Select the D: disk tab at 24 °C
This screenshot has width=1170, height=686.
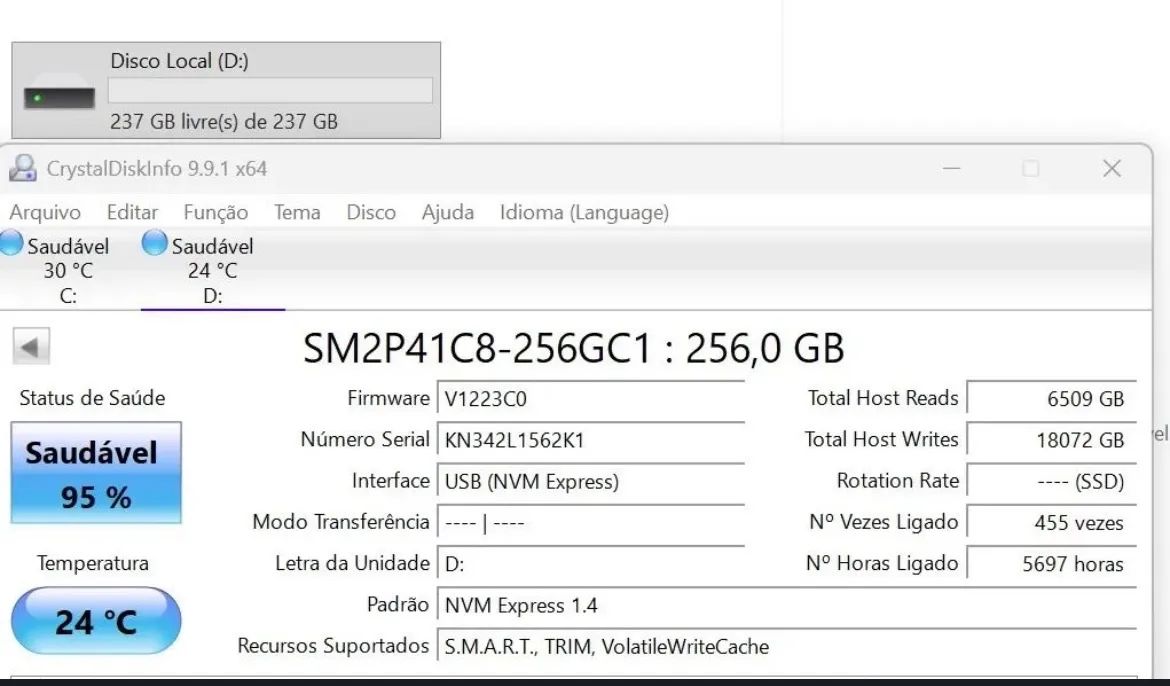(x=213, y=269)
